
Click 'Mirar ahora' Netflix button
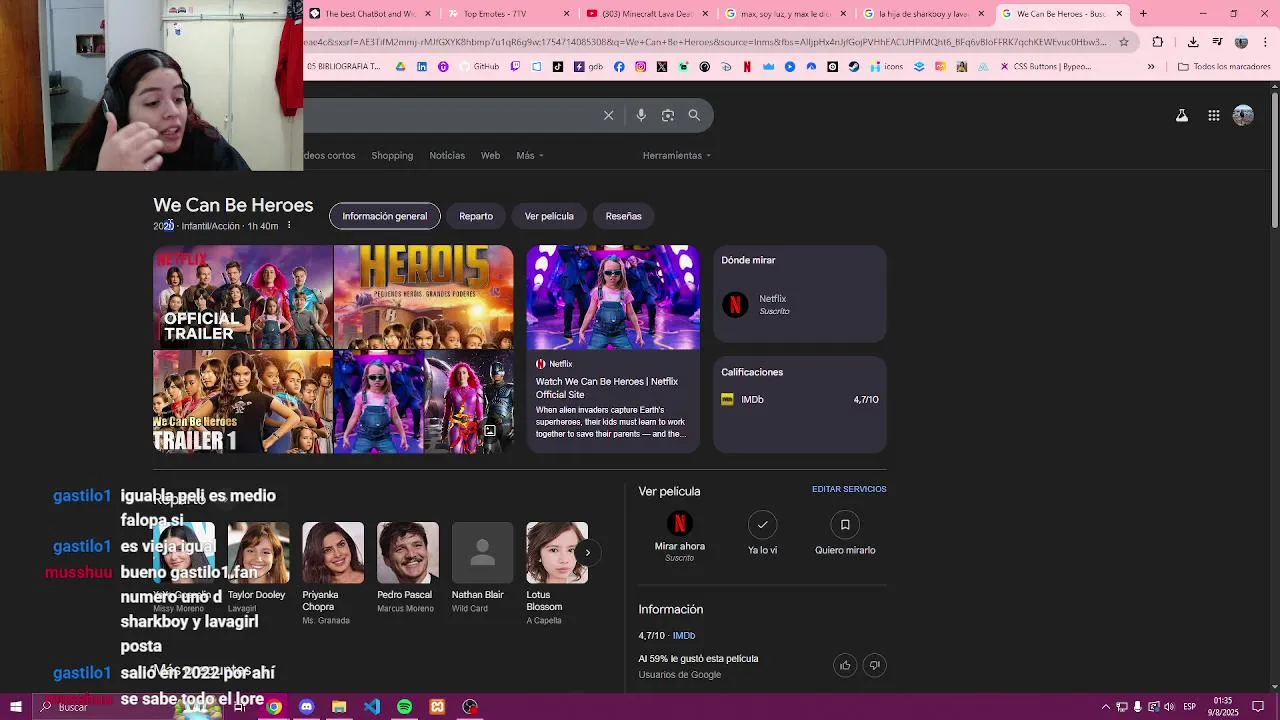pyautogui.click(x=680, y=536)
